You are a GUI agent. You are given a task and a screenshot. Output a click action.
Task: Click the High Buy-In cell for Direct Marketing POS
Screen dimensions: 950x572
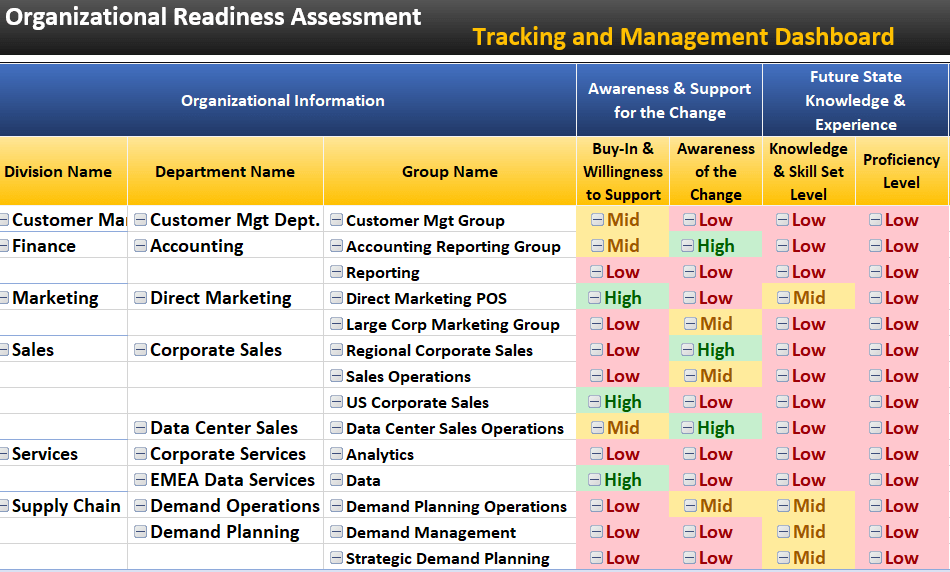click(623, 298)
